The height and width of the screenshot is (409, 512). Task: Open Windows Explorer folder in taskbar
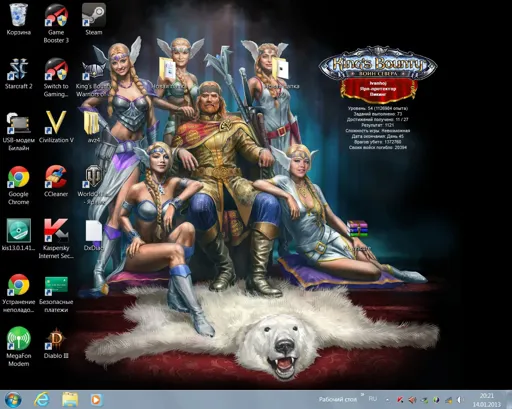coord(70,400)
